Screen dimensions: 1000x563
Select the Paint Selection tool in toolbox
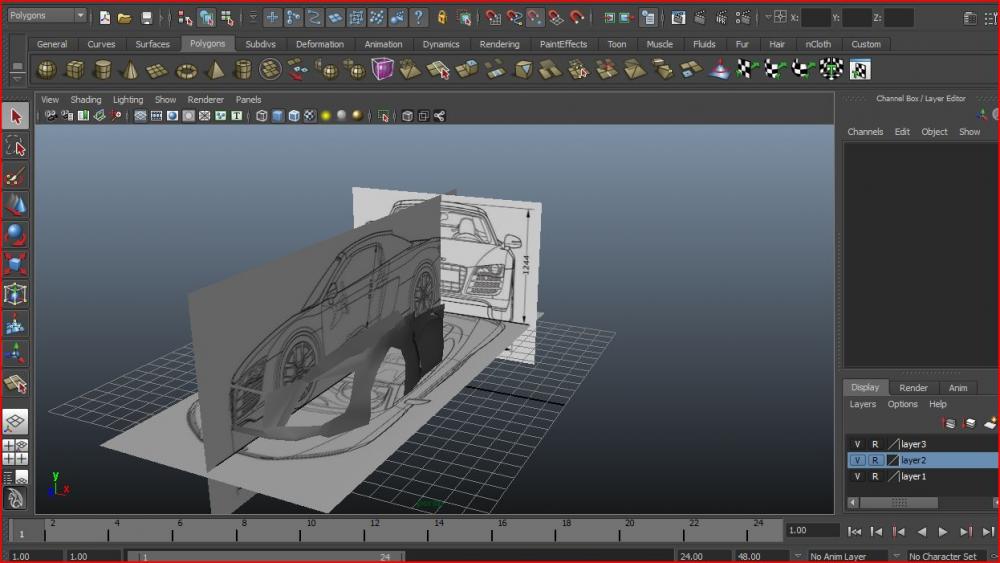click(15, 177)
